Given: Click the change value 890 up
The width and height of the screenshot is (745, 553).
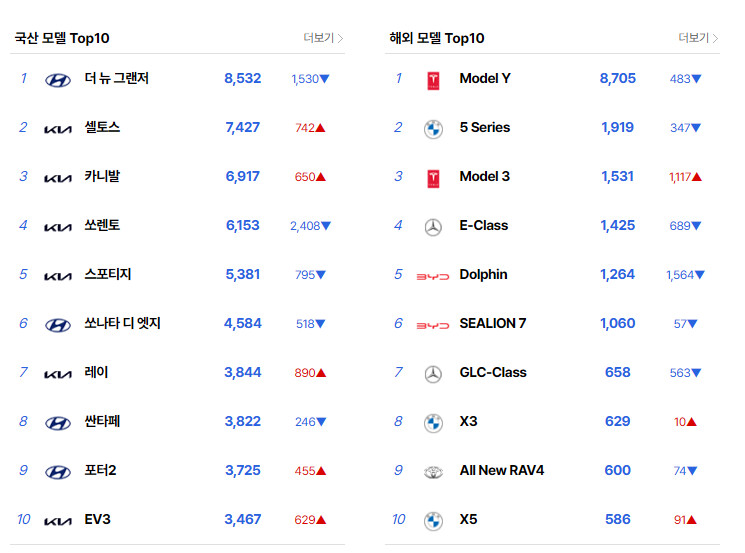Looking at the screenshot, I should click(x=310, y=372).
